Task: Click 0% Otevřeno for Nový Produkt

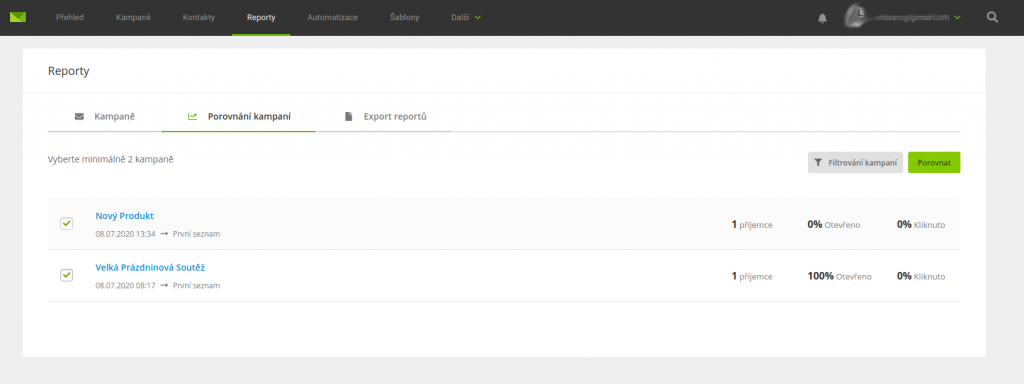Action: pos(834,225)
